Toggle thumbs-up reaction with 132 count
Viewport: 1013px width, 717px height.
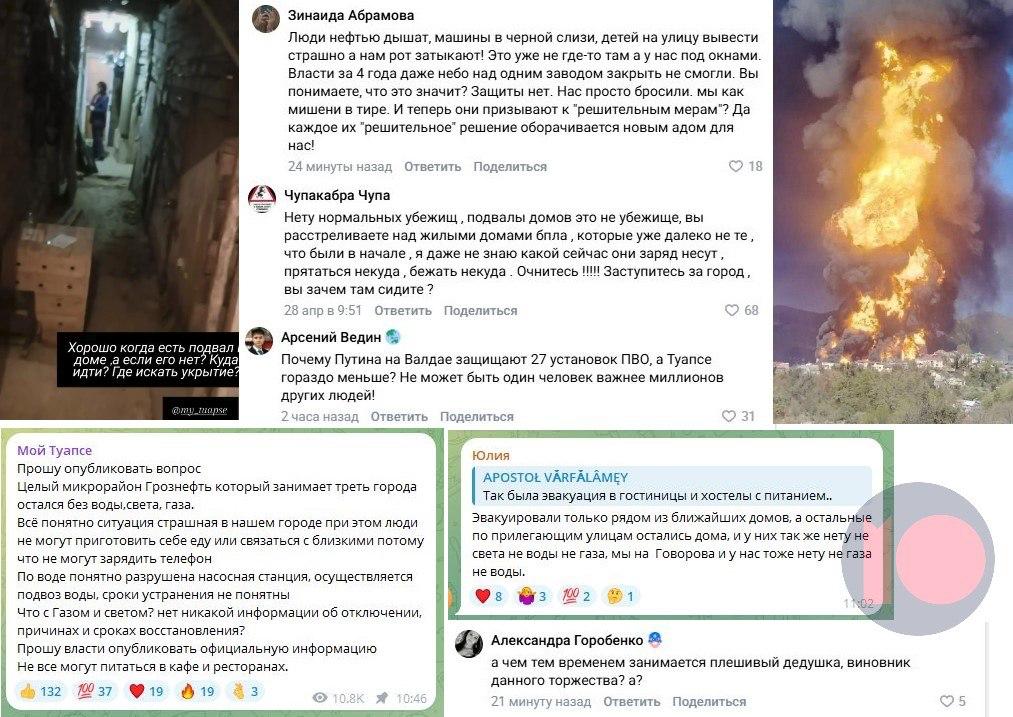click(40, 691)
